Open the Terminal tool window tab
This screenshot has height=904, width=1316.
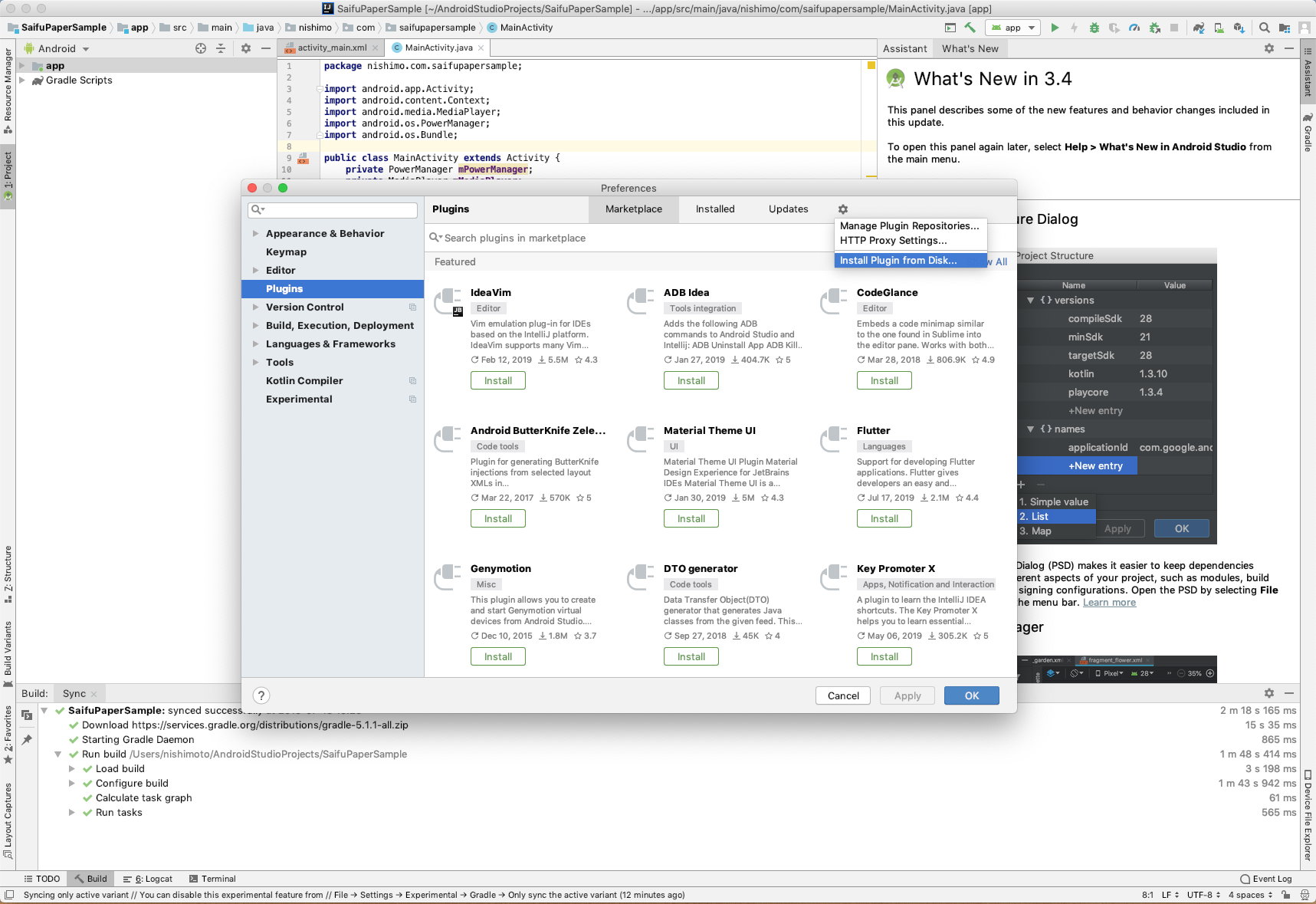coord(213,879)
